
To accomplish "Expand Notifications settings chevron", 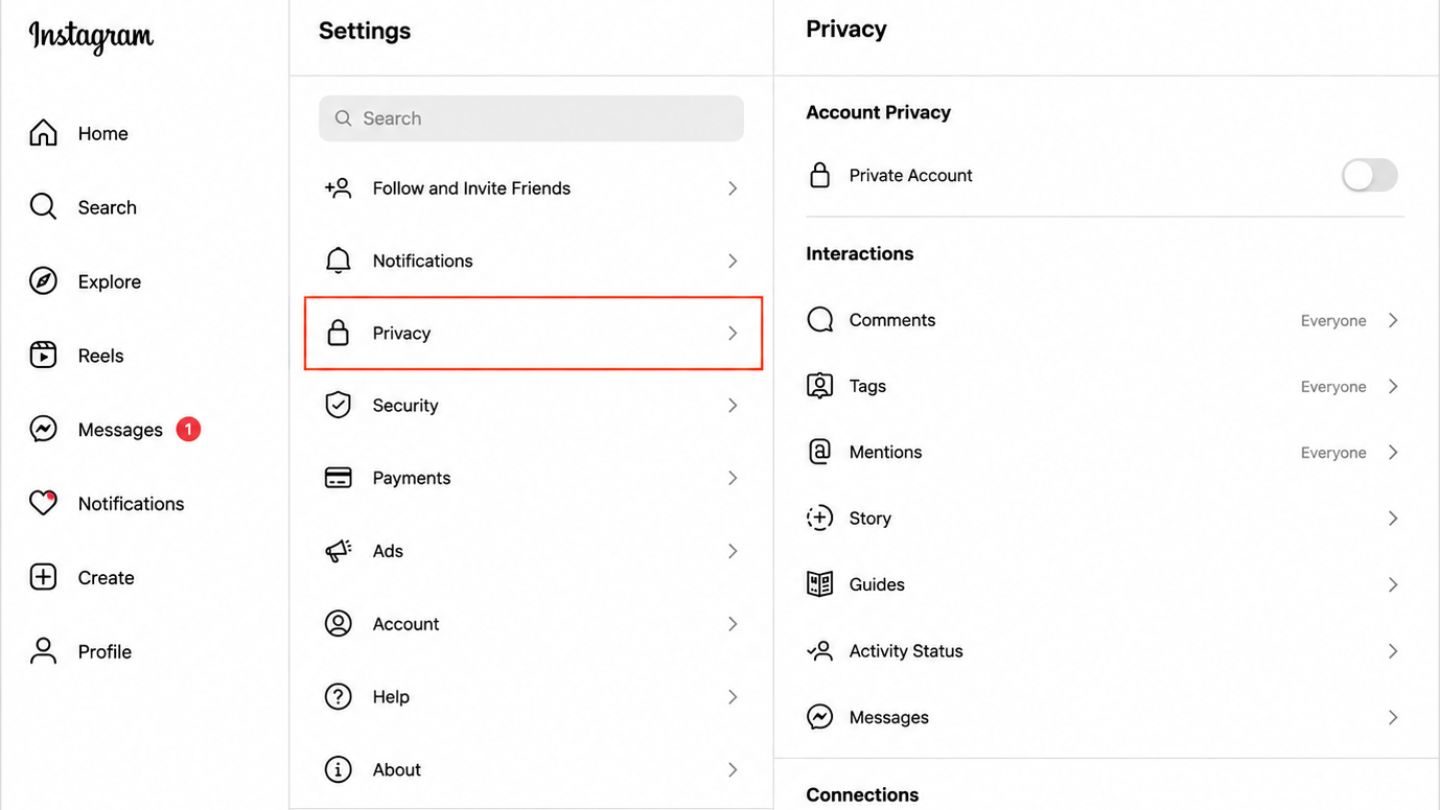I will [733, 261].
